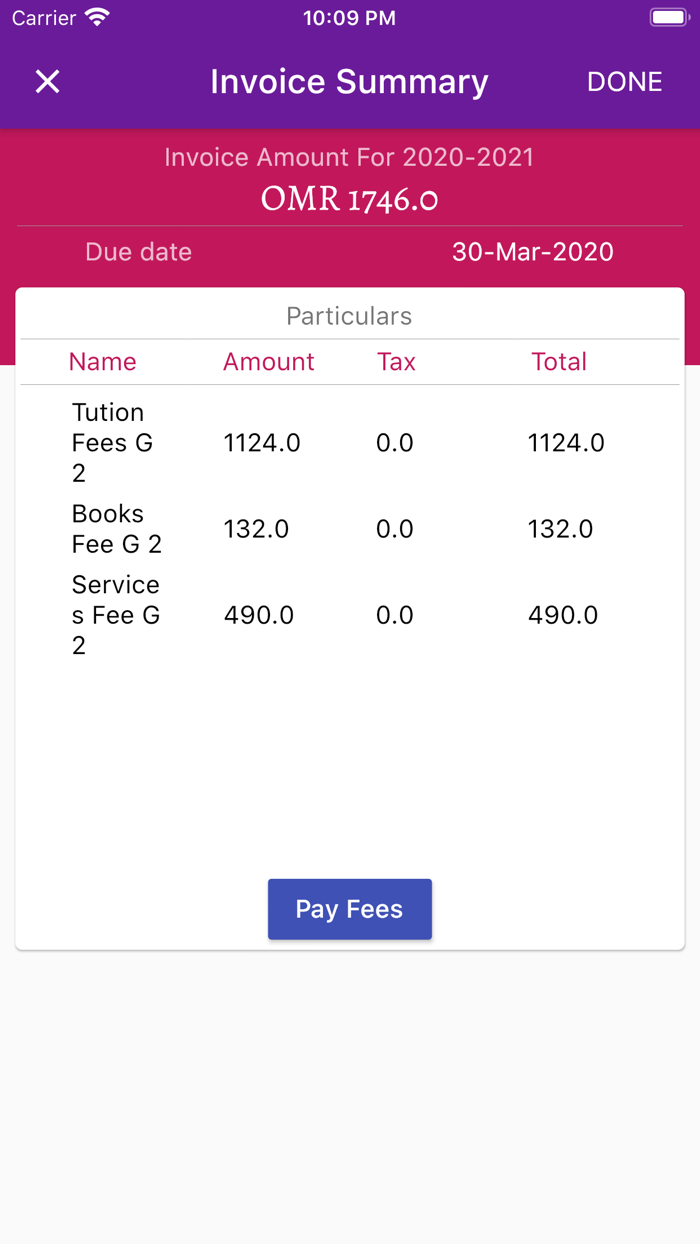Tap the 490.0 total for services fee
This screenshot has height=1244, width=700.
563,615
